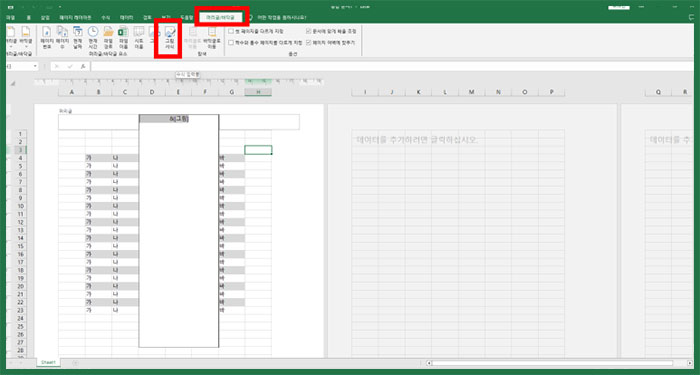Screen dimensions: 700x375
Task: Select row 25 header
Action: coord(20,326)
